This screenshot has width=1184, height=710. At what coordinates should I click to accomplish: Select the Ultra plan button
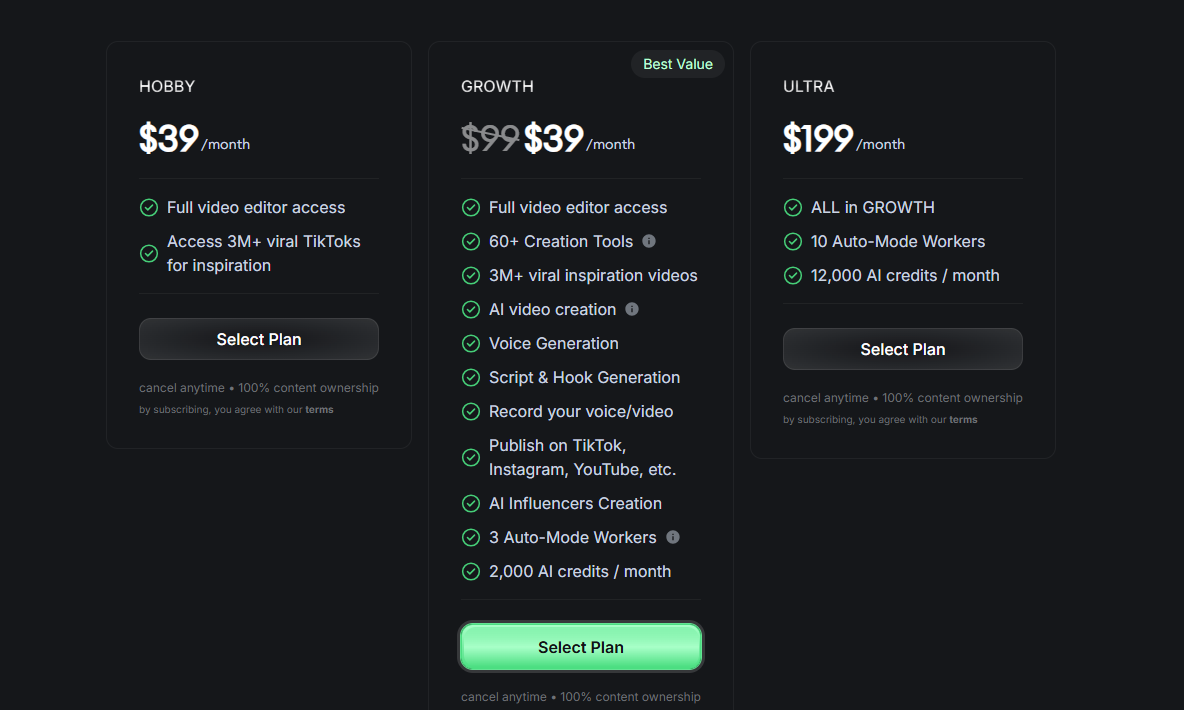click(x=902, y=349)
